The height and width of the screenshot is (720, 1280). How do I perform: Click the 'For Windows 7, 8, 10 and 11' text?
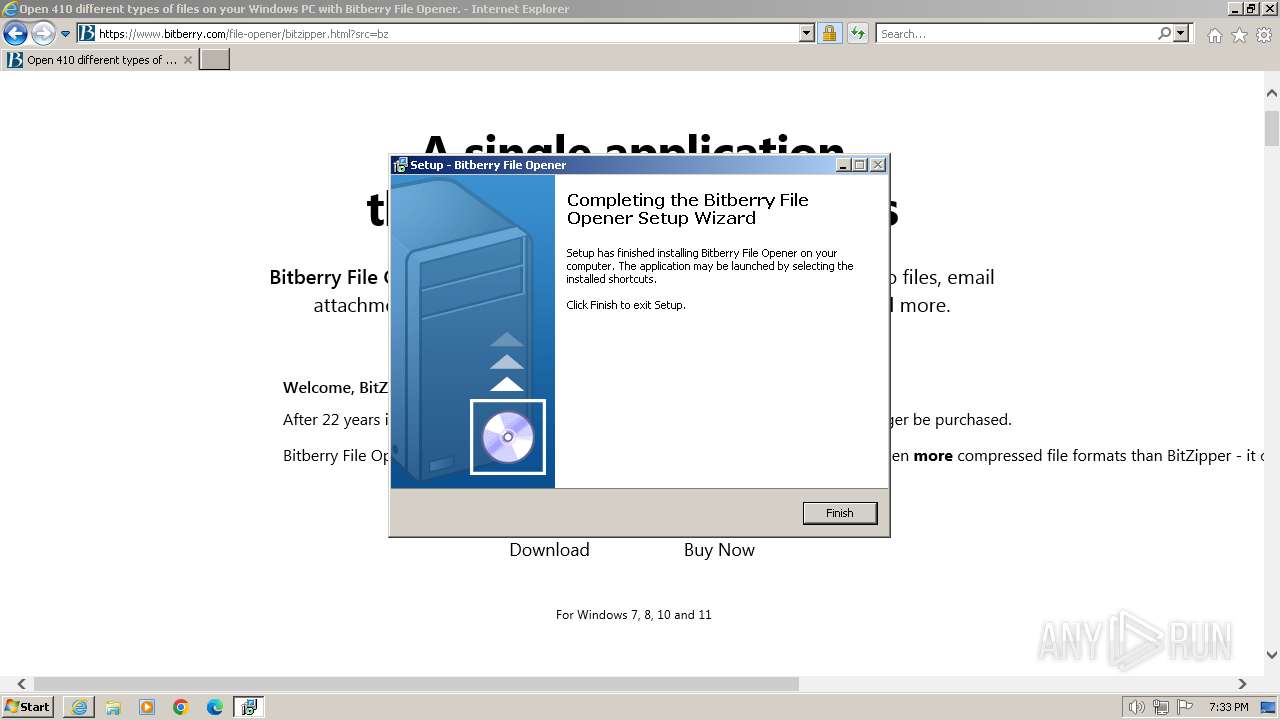point(633,615)
